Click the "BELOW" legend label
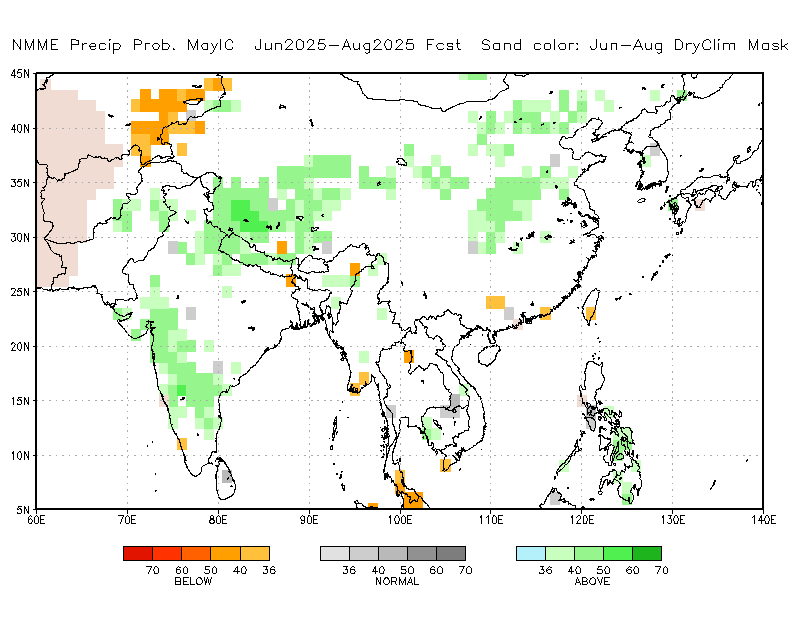Image resolution: width=800 pixels, height=618 pixels. 193,581
